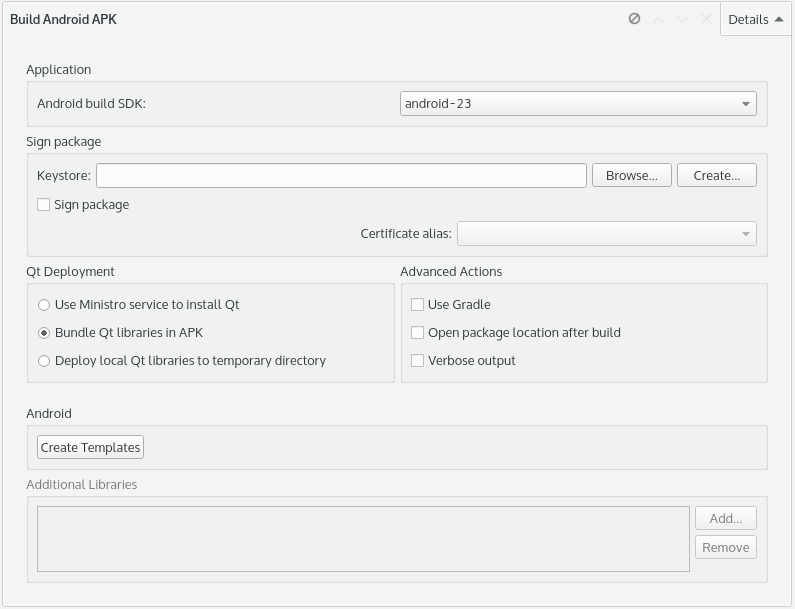Select Bundle Qt libraries in APK

coord(44,333)
